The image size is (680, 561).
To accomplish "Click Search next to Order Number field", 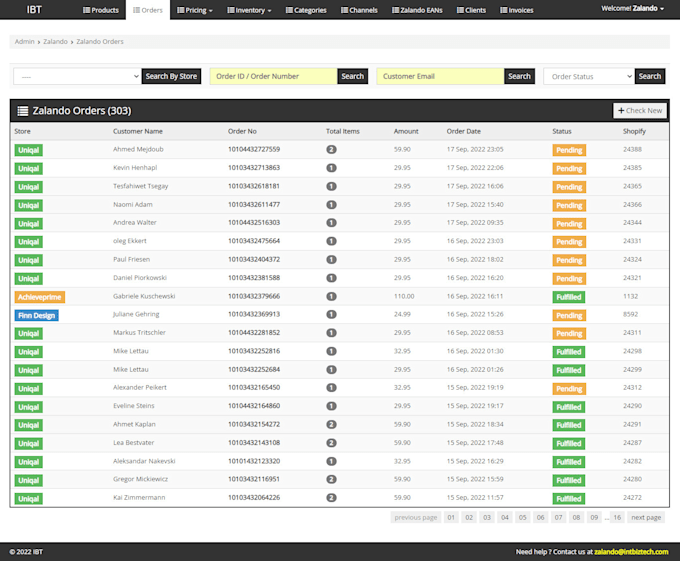I will coord(353,76).
